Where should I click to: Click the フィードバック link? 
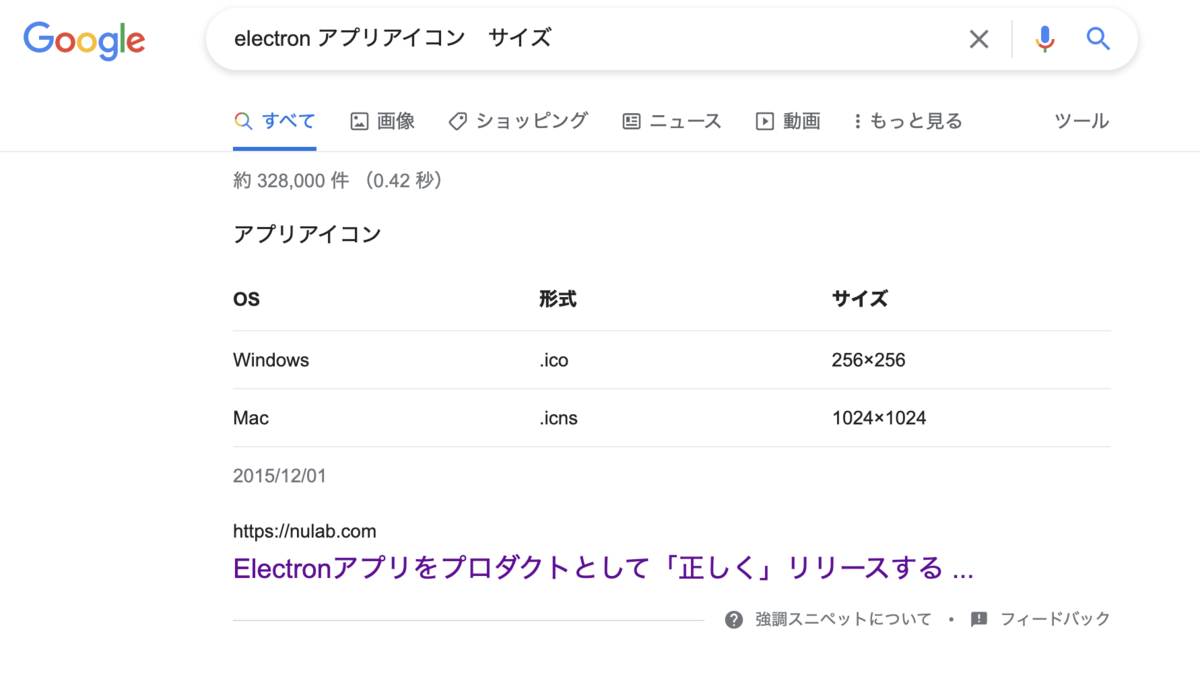pos(1055,619)
